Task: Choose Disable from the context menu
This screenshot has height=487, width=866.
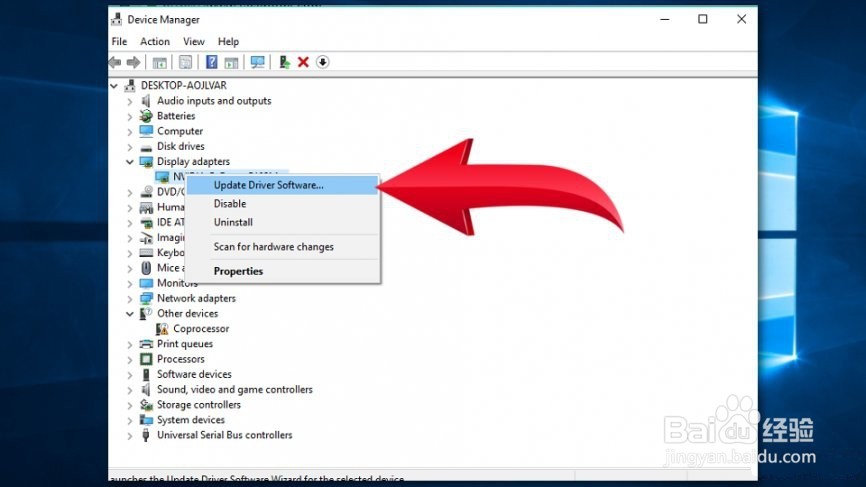Action: point(283,204)
